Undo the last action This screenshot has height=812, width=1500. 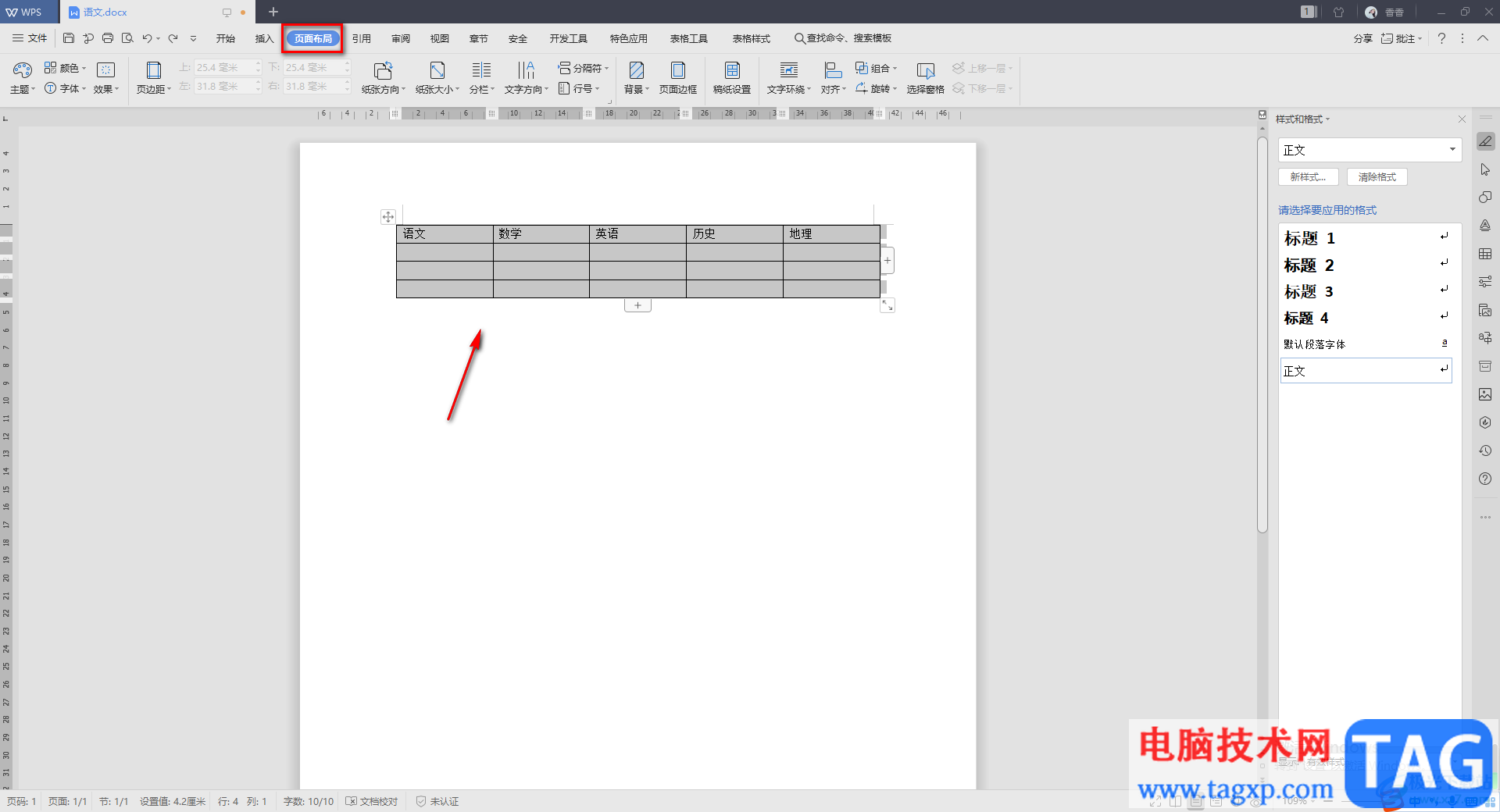[x=147, y=38]
